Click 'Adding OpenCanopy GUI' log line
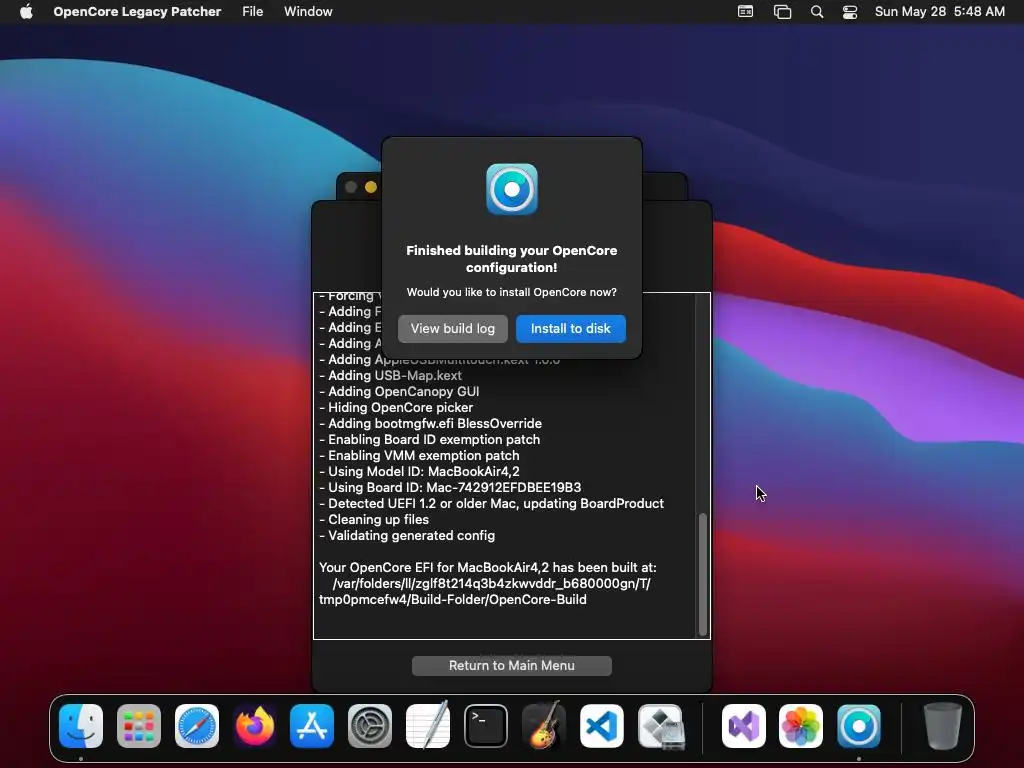The height and width of the screenshot is (768, 1024). (399, 391)
